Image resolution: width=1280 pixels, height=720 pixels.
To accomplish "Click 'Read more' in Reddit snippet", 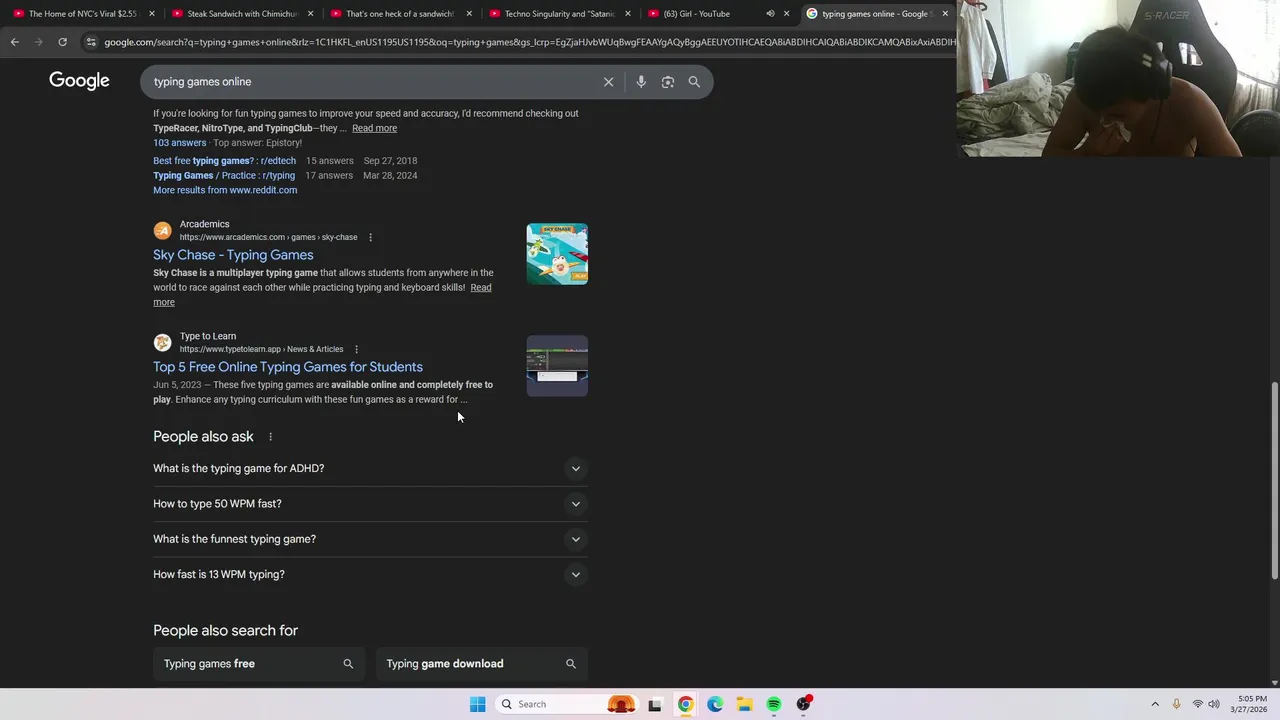I will [x=374, y=128].
